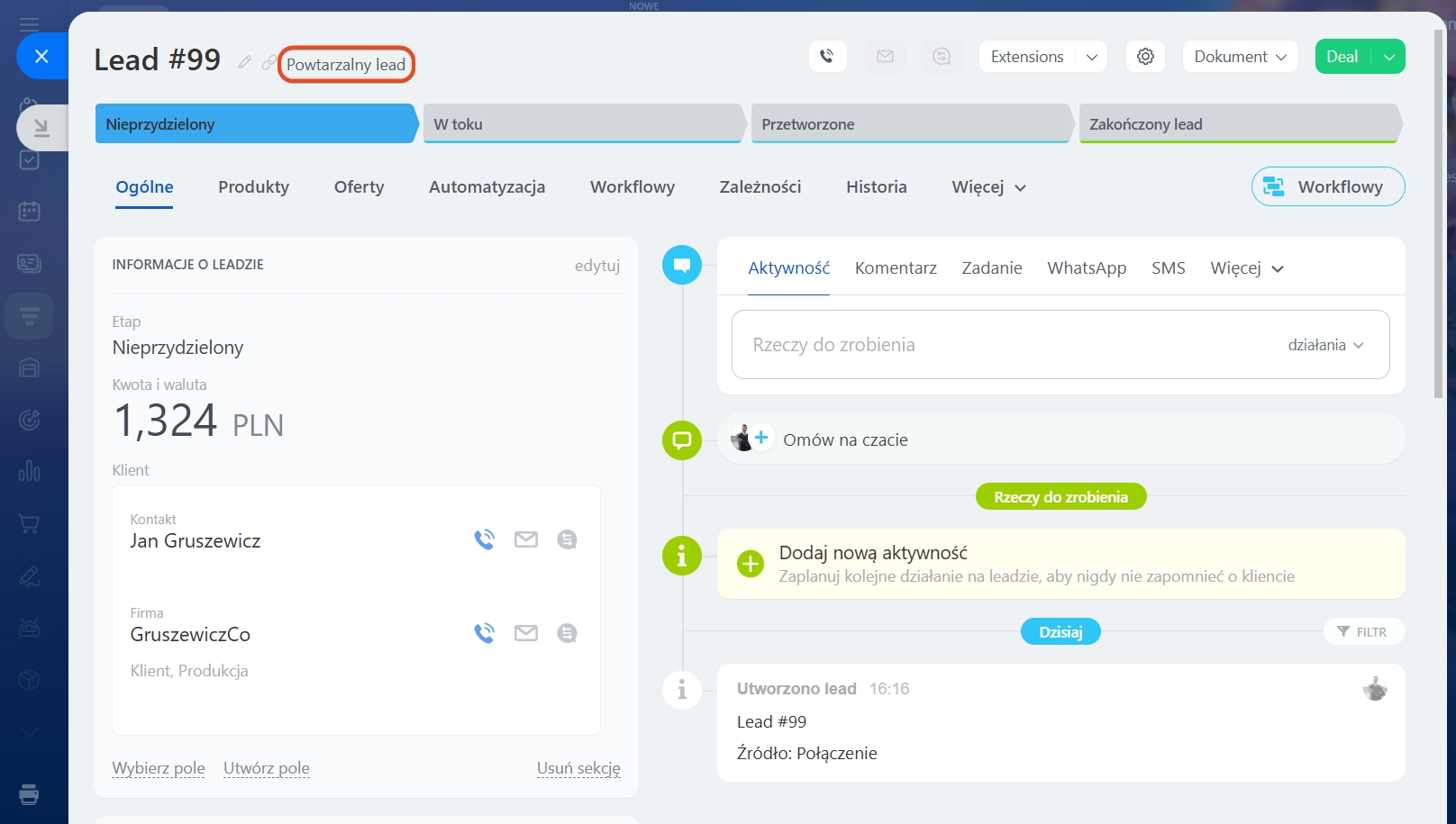
Task: Click Omów na czacie
Action: tap(845, 440)
